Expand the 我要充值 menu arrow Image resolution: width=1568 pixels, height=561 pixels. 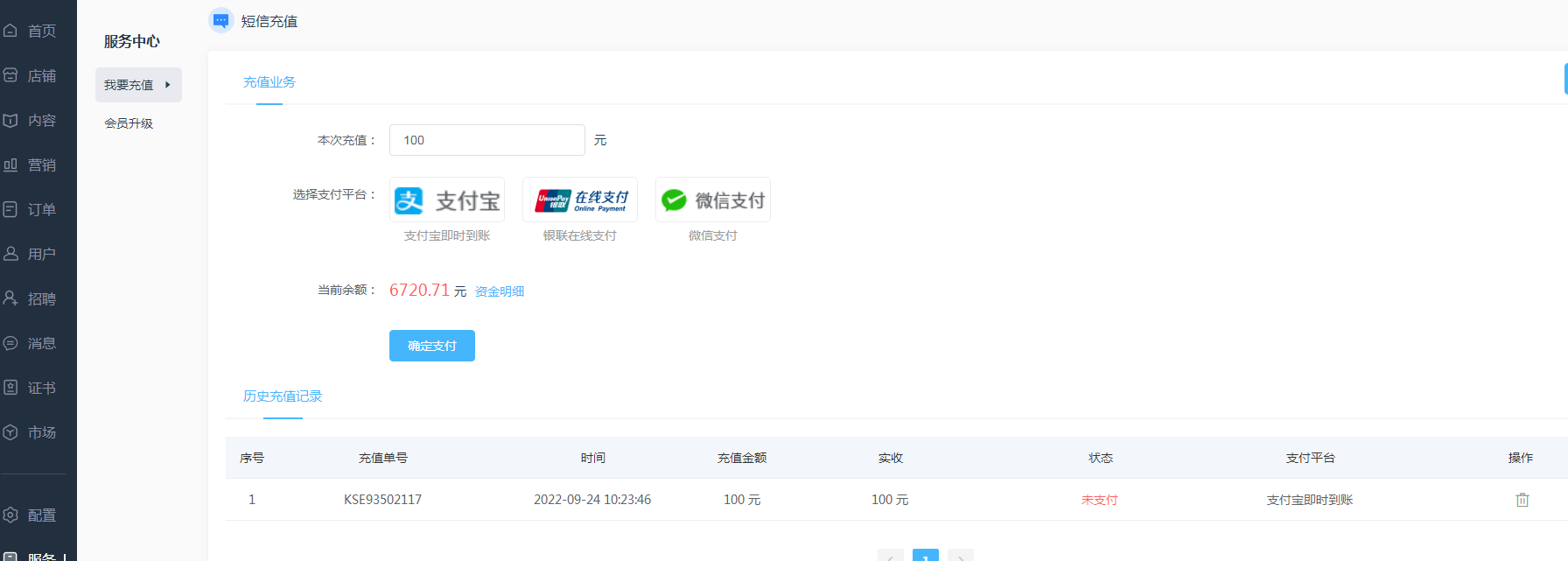tap(167, 85)
